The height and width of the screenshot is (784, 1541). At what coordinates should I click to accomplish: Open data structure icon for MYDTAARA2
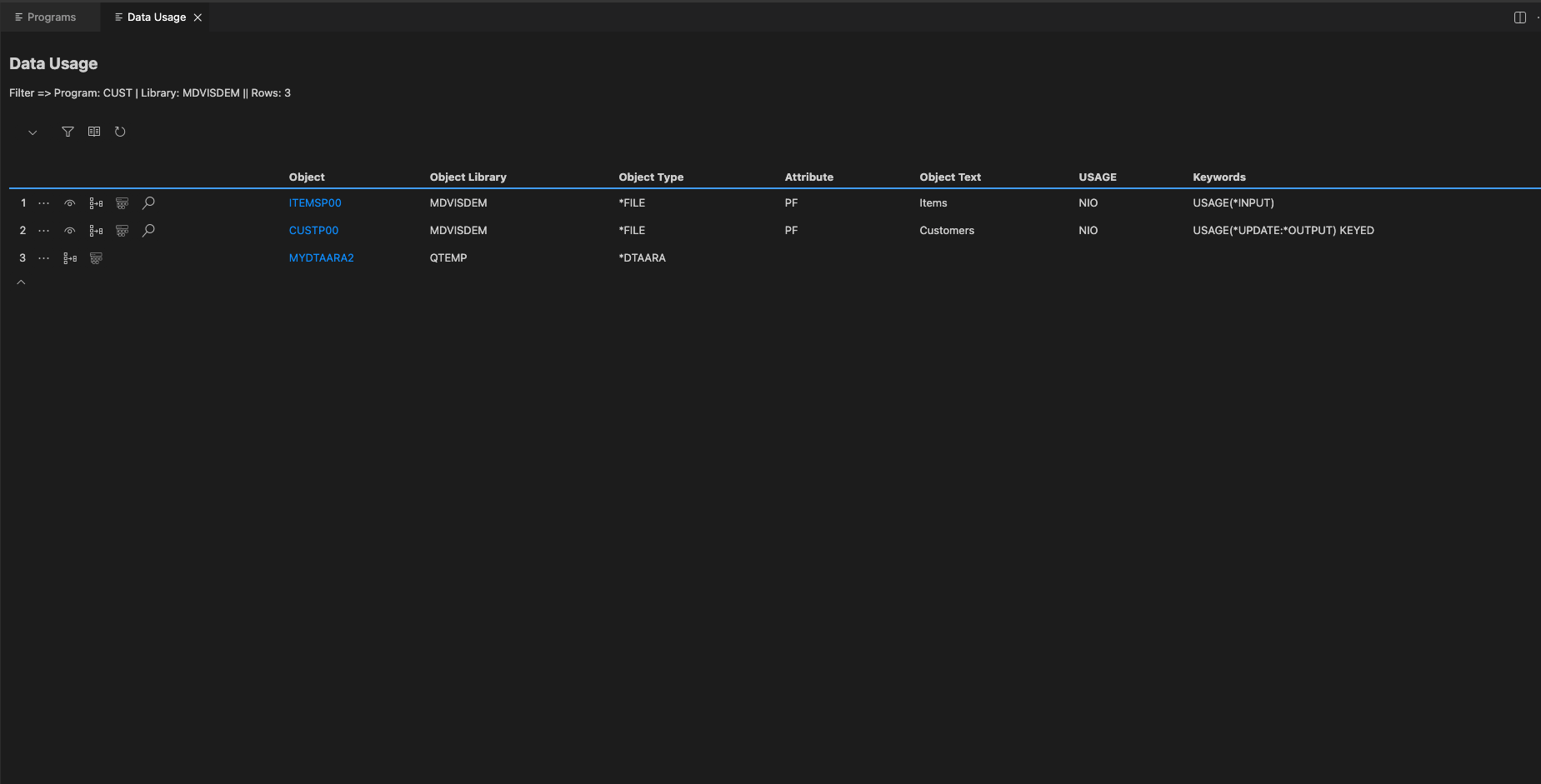coord(96,258)
